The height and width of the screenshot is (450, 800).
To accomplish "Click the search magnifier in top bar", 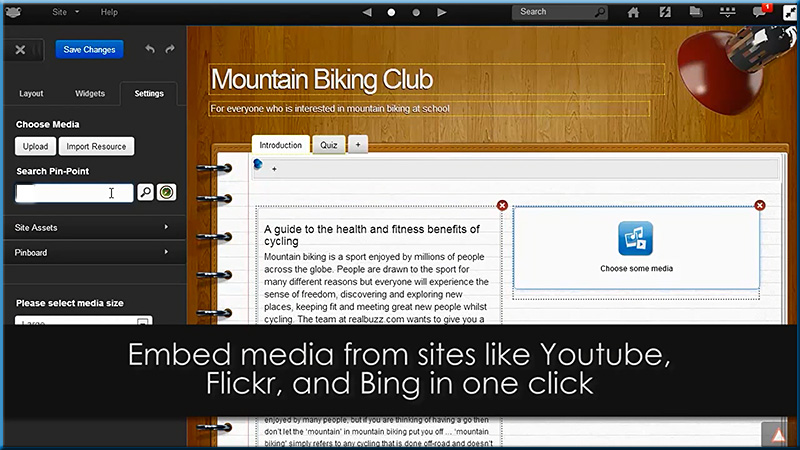I will [x=601, y=12].
